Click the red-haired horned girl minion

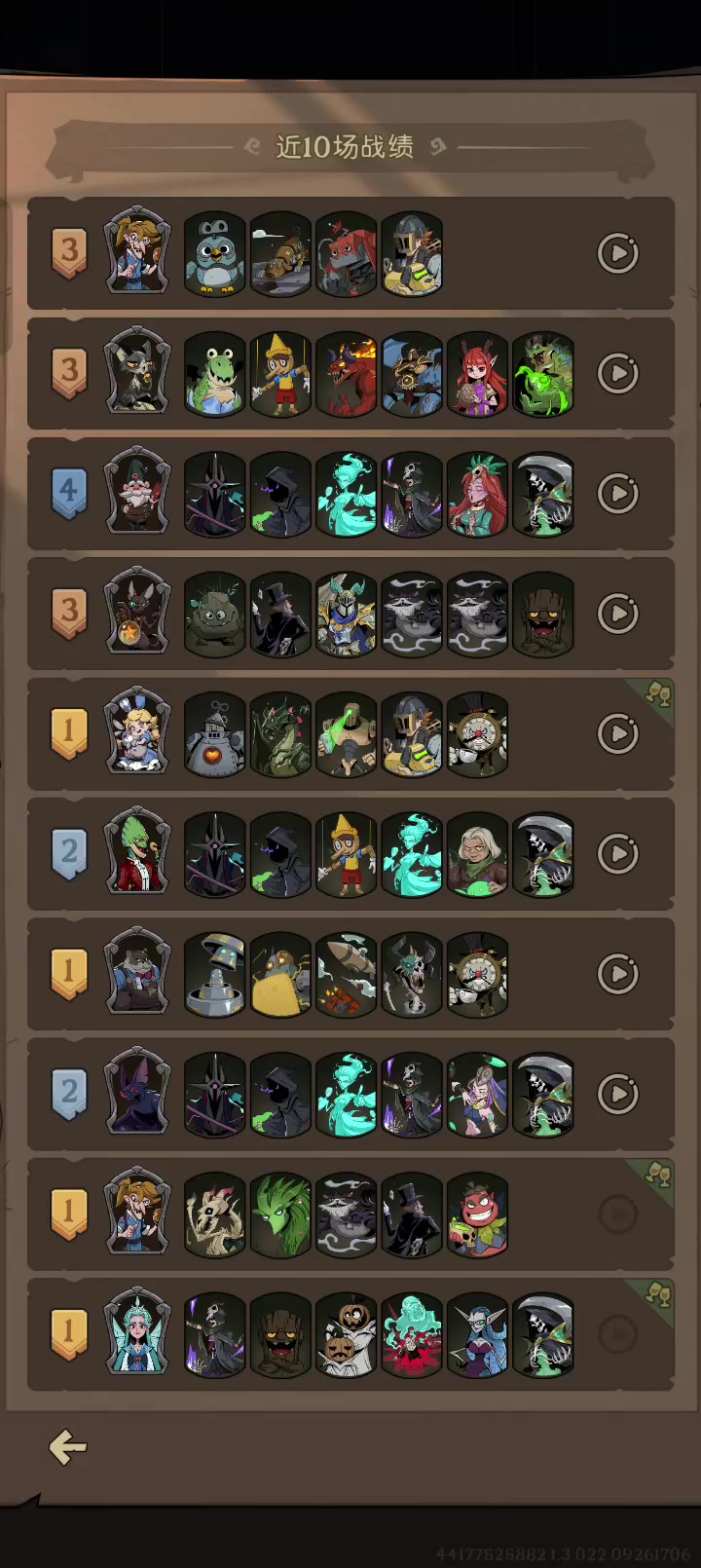(477, 374)
